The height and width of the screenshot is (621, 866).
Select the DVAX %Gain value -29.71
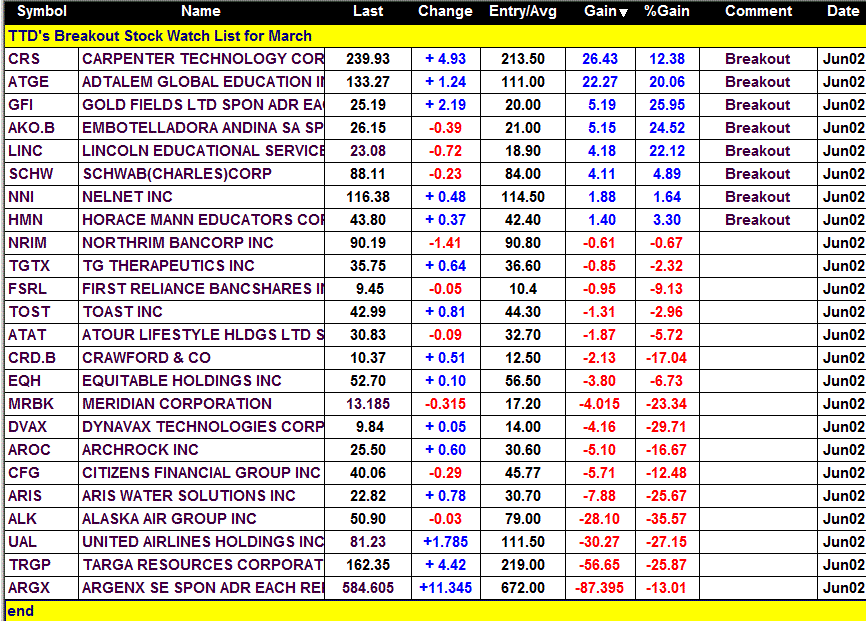(665, 427)
